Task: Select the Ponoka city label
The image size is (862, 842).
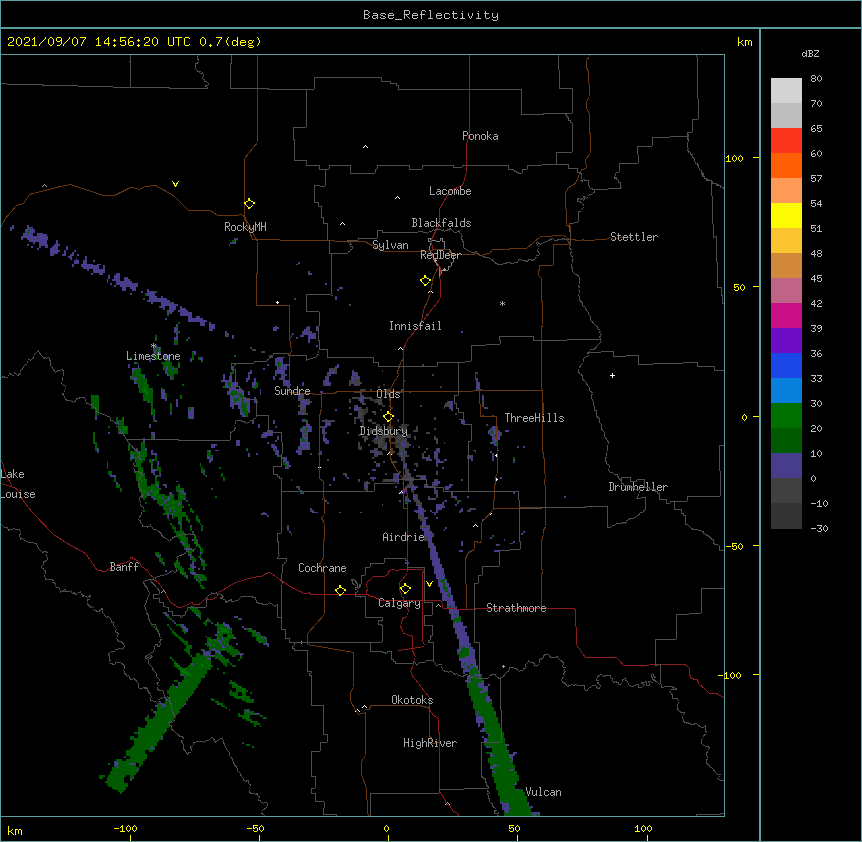Action: (x=480, y=136)
